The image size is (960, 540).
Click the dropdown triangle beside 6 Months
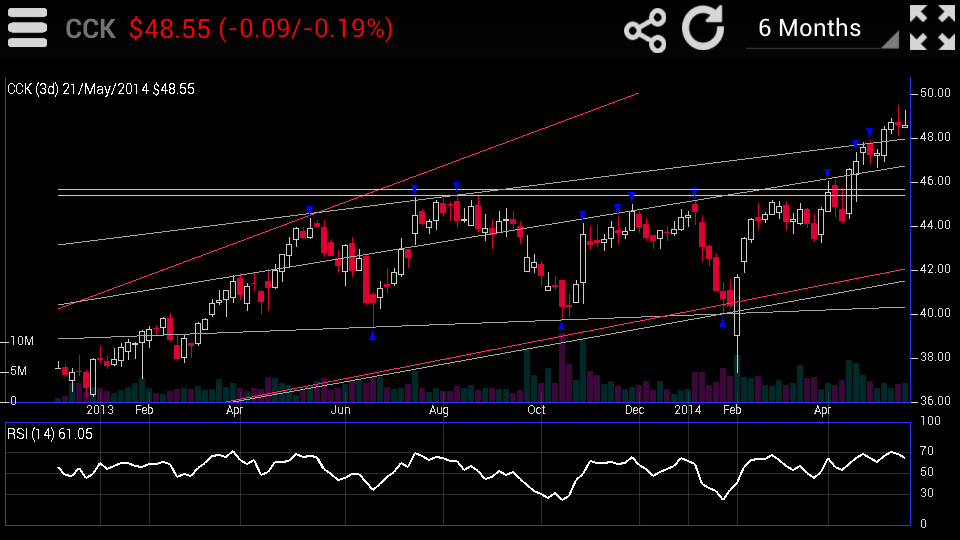pyautogui.click(x=890, y=40)
